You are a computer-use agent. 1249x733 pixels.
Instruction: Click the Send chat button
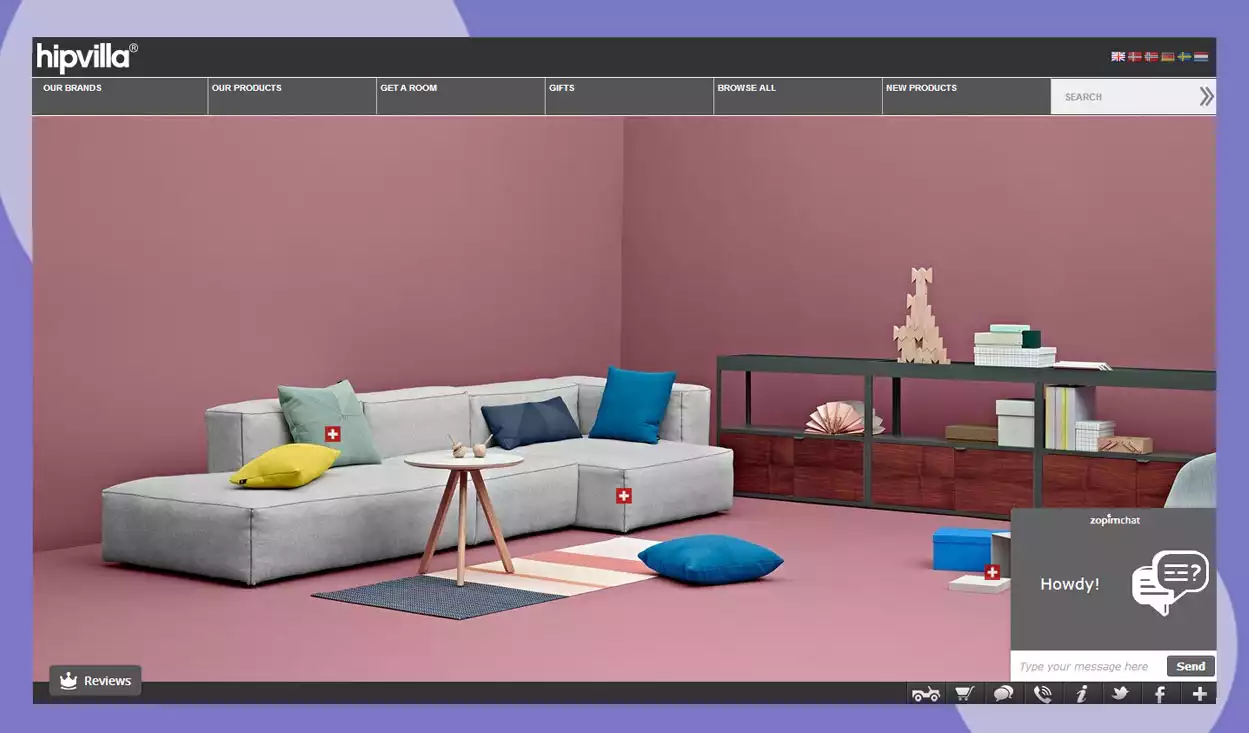(1190, 666)
